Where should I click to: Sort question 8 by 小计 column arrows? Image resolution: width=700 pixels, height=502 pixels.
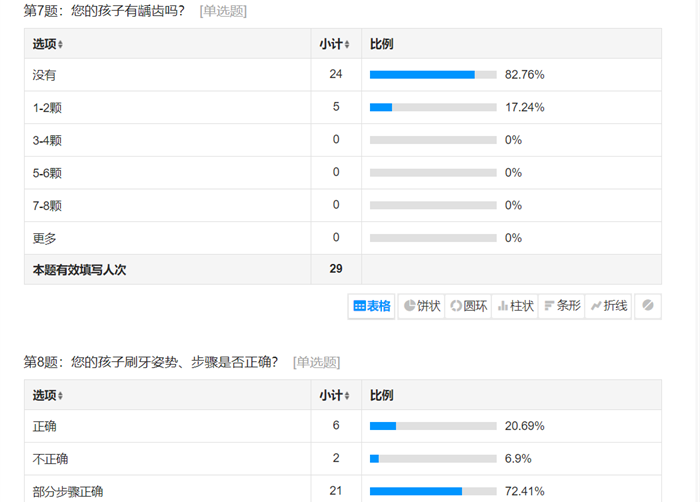tap(347, 396)
